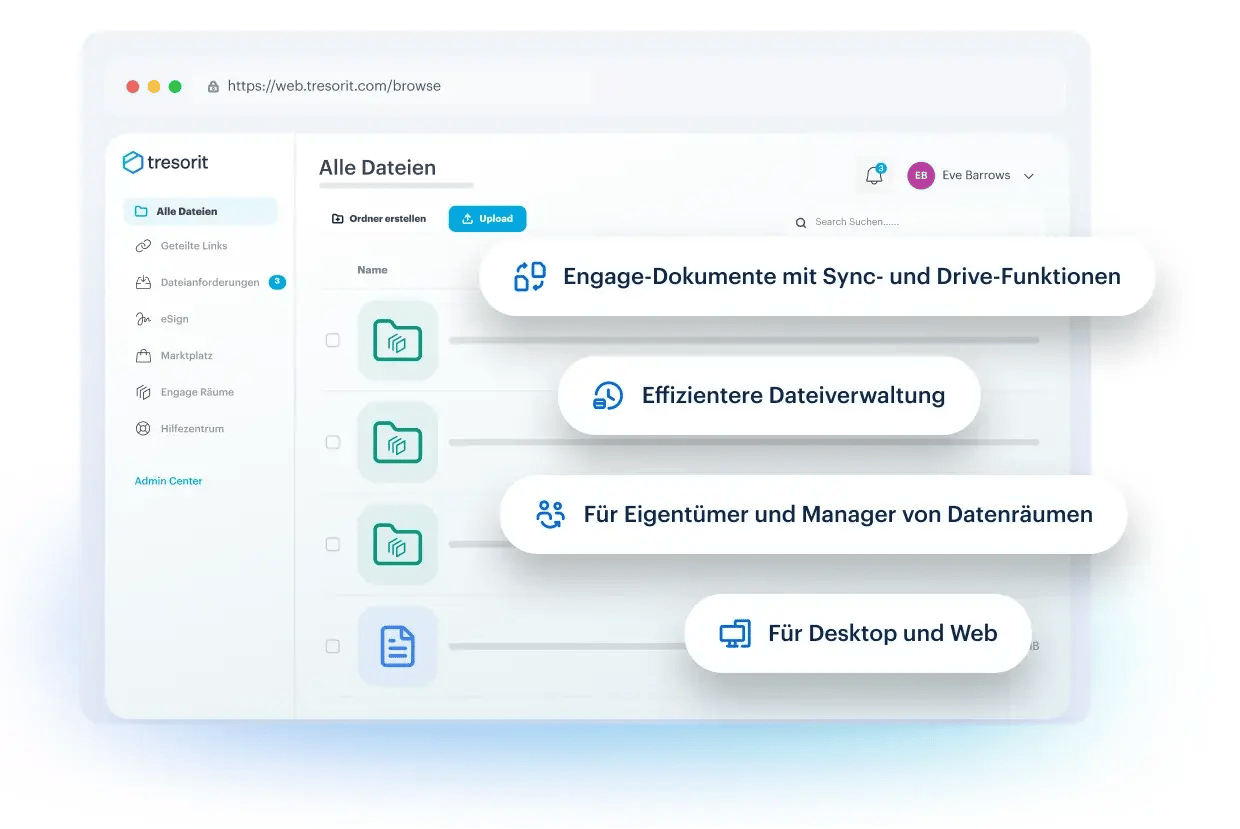Viewport: 1240px width, 829px height.
Task: Focus the Search Suchen field
Action: [916, 222]
